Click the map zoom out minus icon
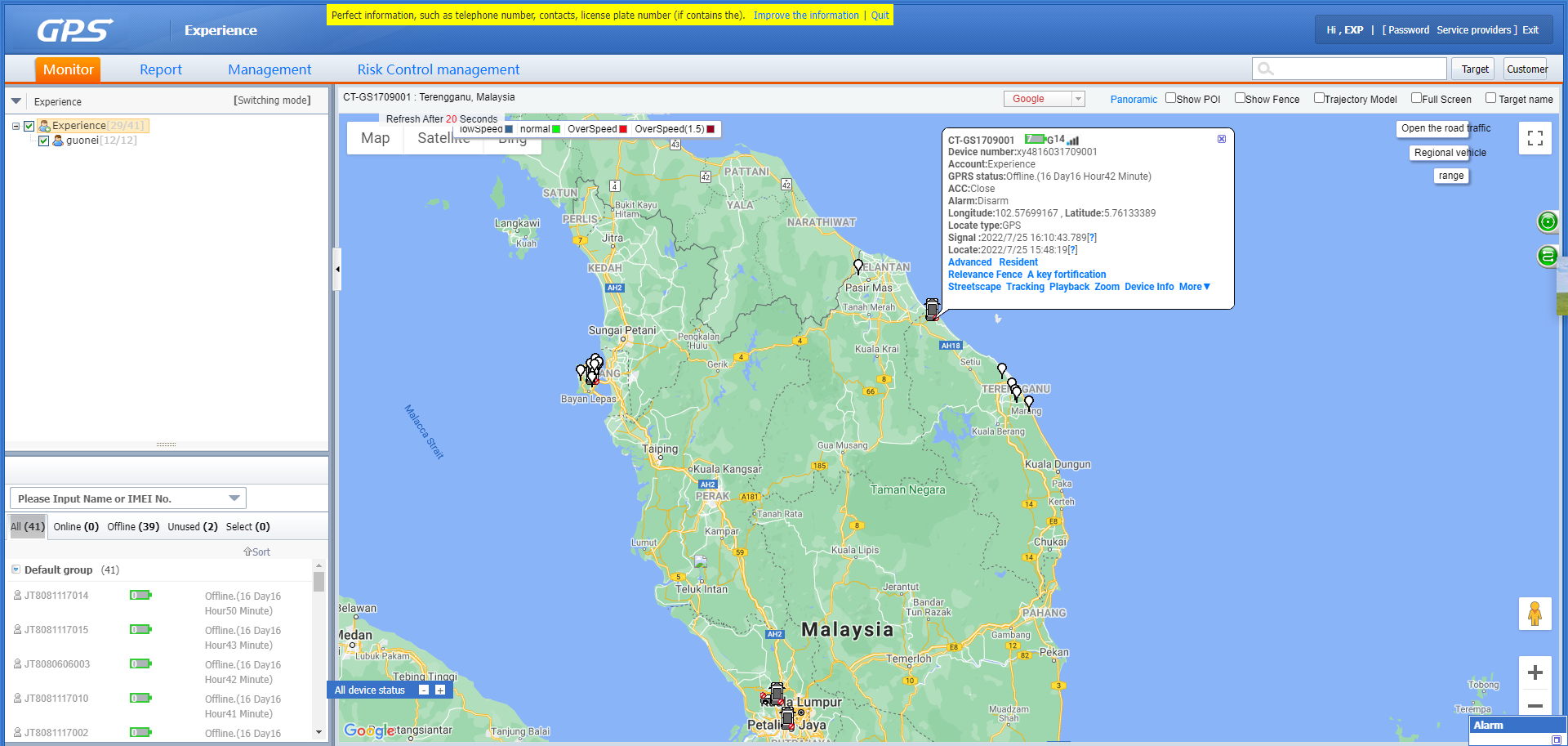 pos(1535,705)
